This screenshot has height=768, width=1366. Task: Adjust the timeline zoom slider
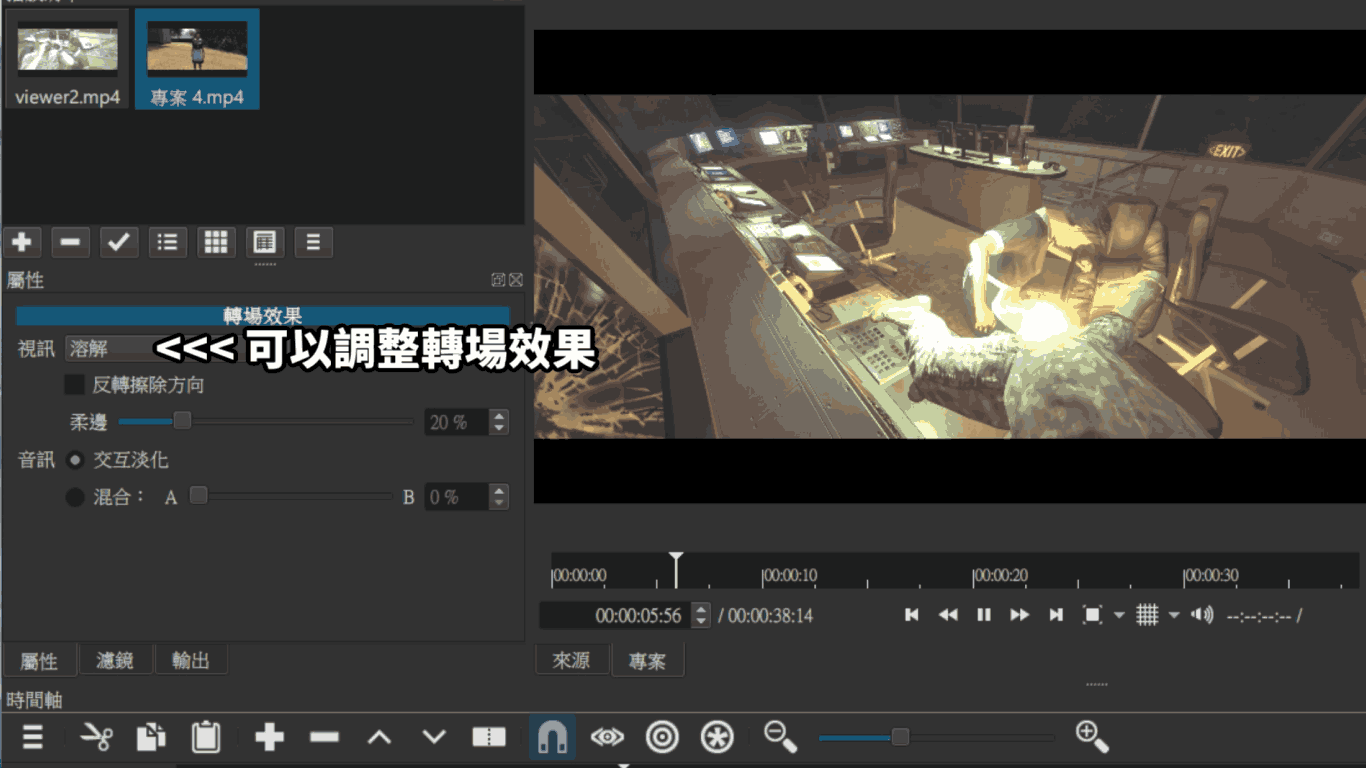pyautogui.click(x=936, y=738)
